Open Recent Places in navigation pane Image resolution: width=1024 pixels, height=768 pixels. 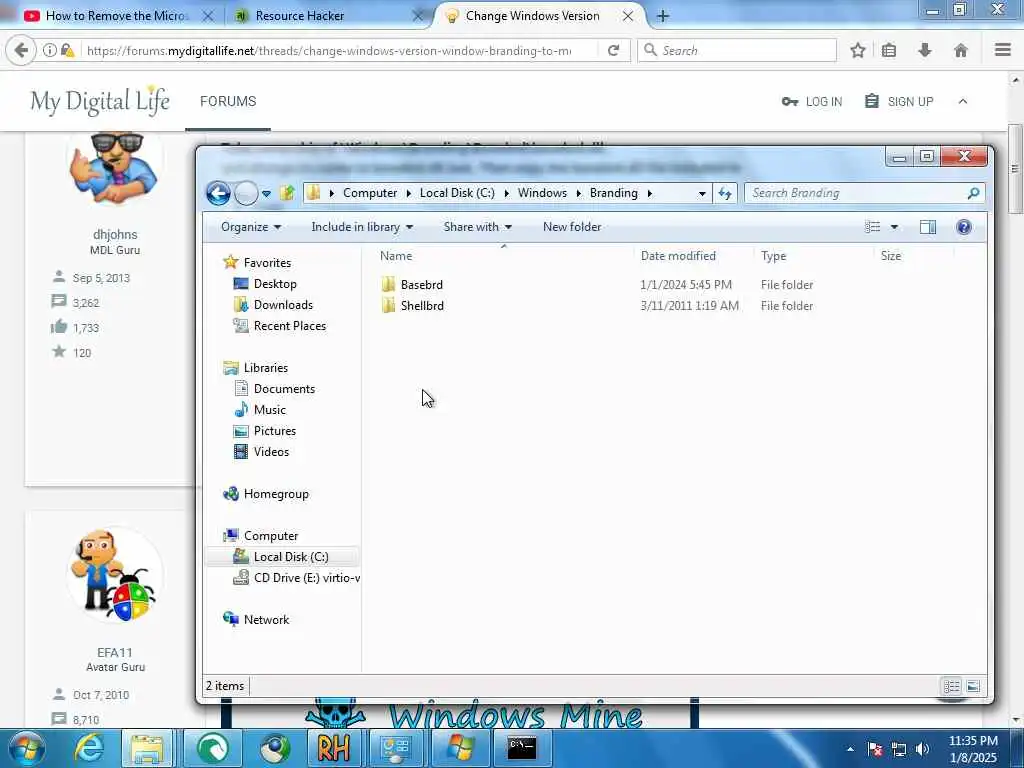pyautogui.click(x=290, y=326)
